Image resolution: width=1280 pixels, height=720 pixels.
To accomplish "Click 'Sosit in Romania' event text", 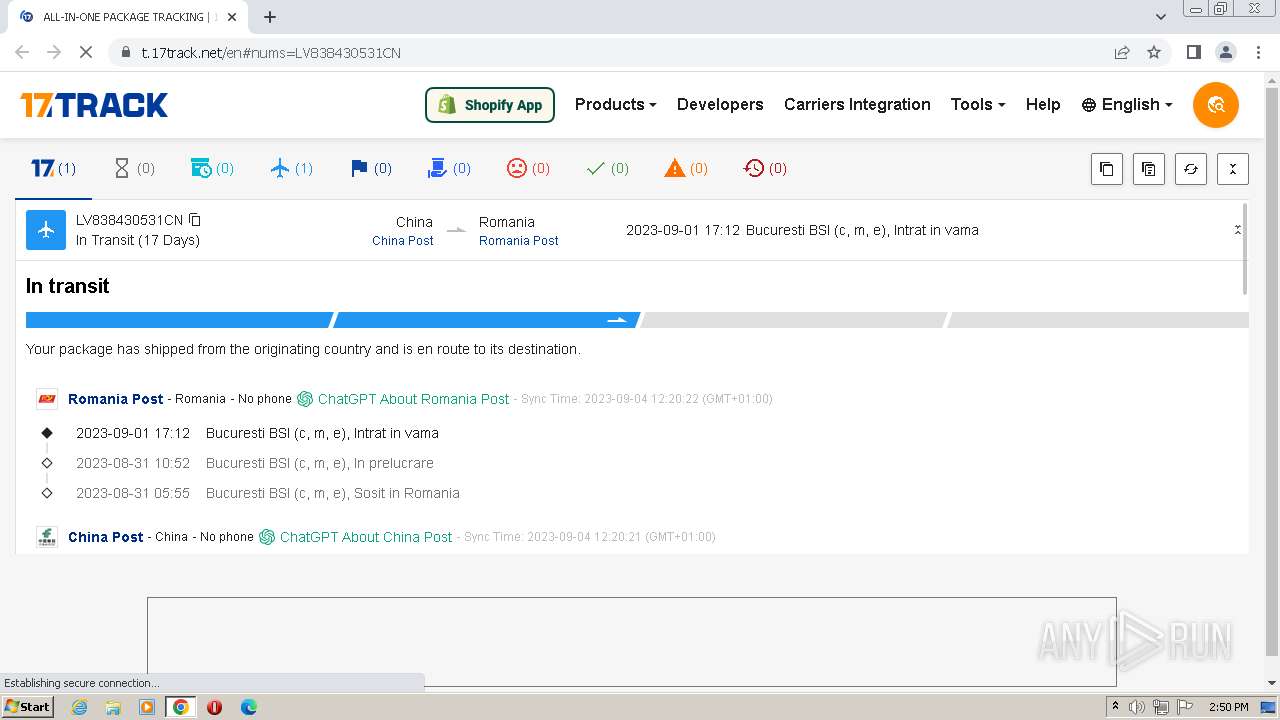I will [407, 493].
